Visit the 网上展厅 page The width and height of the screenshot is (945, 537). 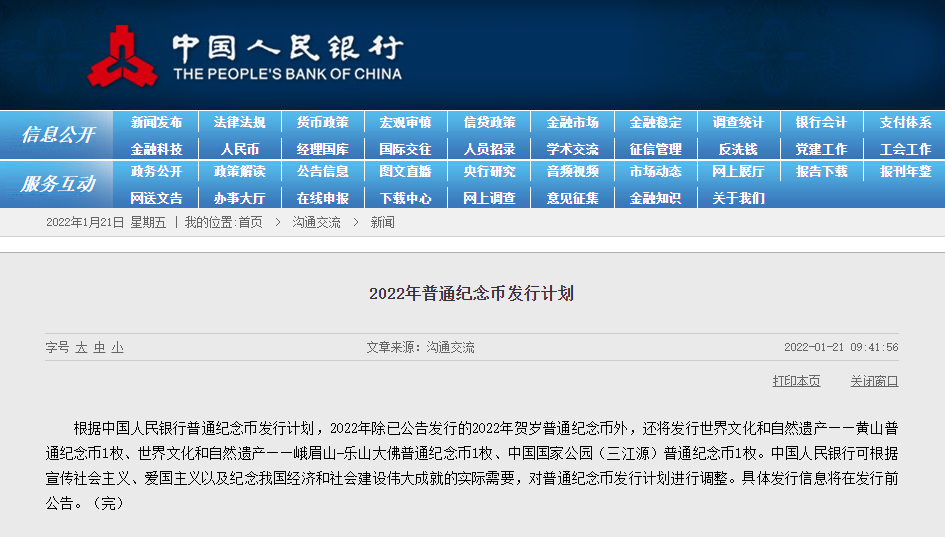738,172
